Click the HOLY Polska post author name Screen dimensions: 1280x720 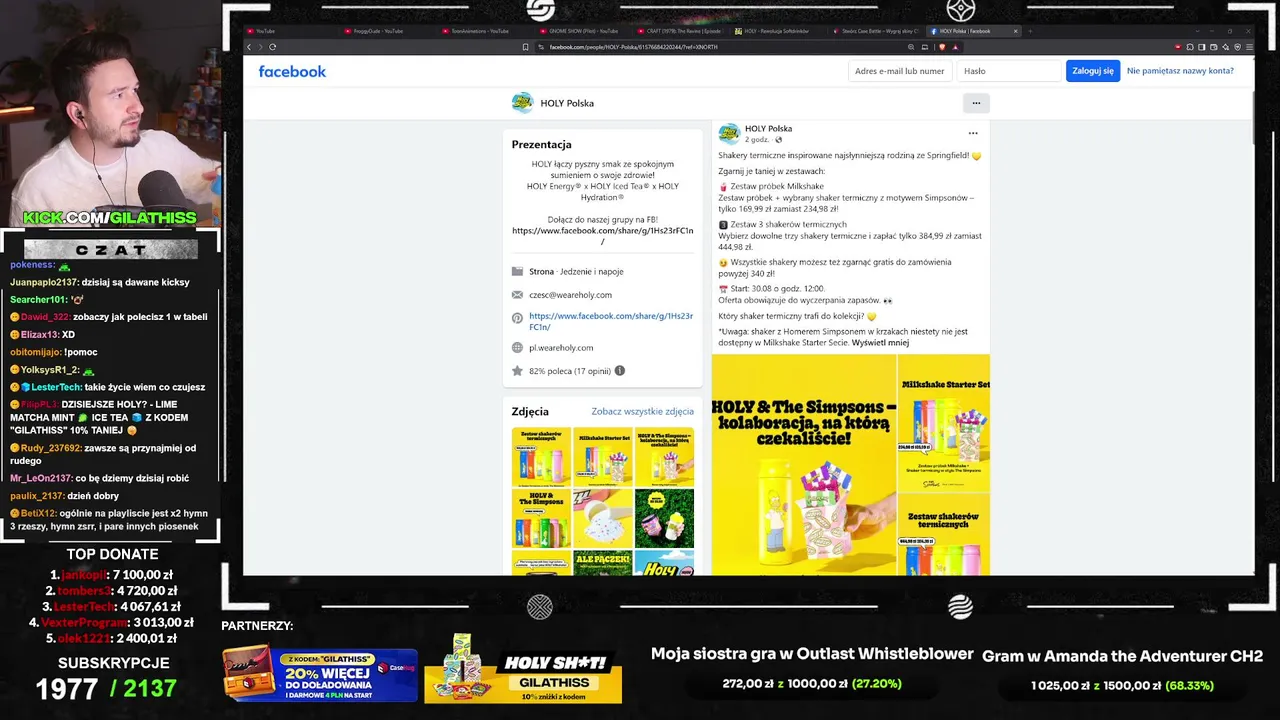point(768,128)
